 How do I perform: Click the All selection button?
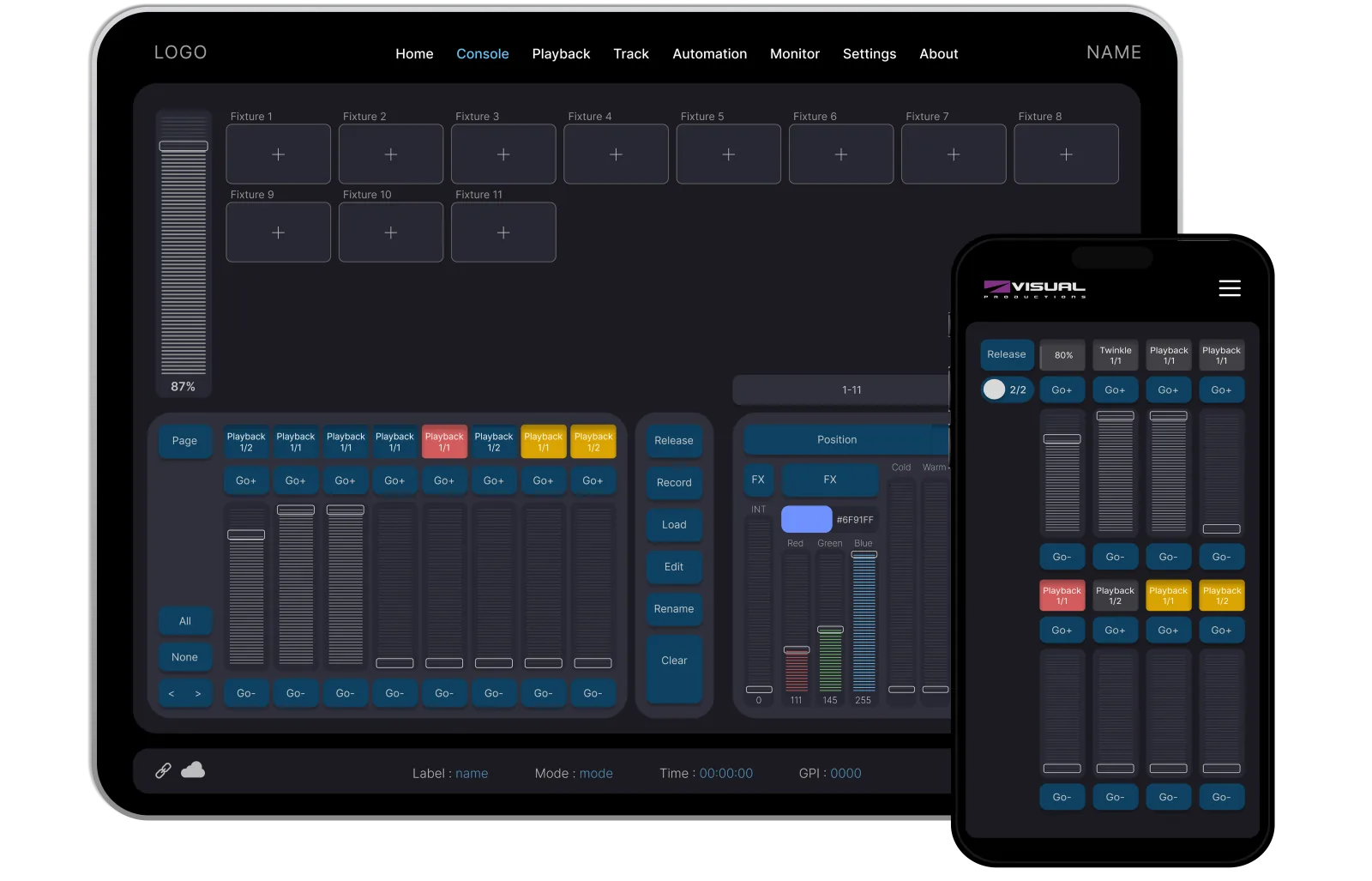[184, 621]
